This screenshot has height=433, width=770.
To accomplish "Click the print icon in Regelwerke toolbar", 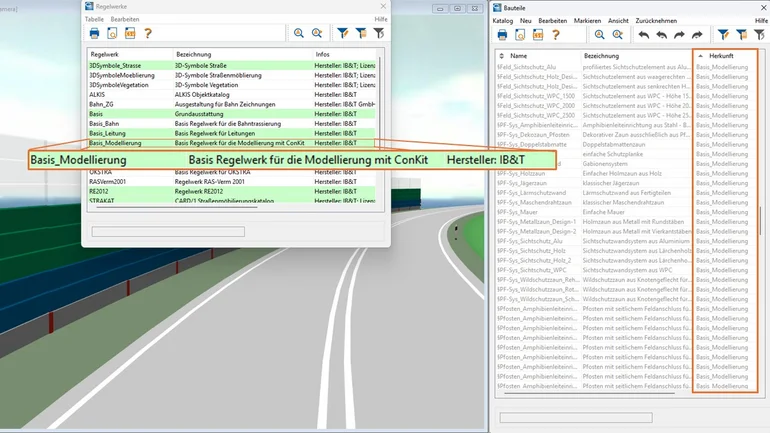I will tap(94, 33).
